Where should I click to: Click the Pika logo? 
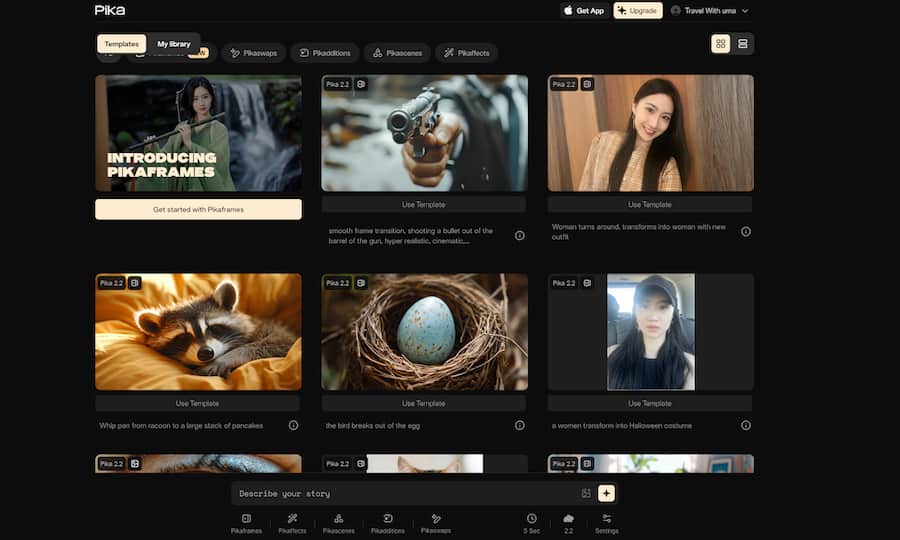pos(110,10)
